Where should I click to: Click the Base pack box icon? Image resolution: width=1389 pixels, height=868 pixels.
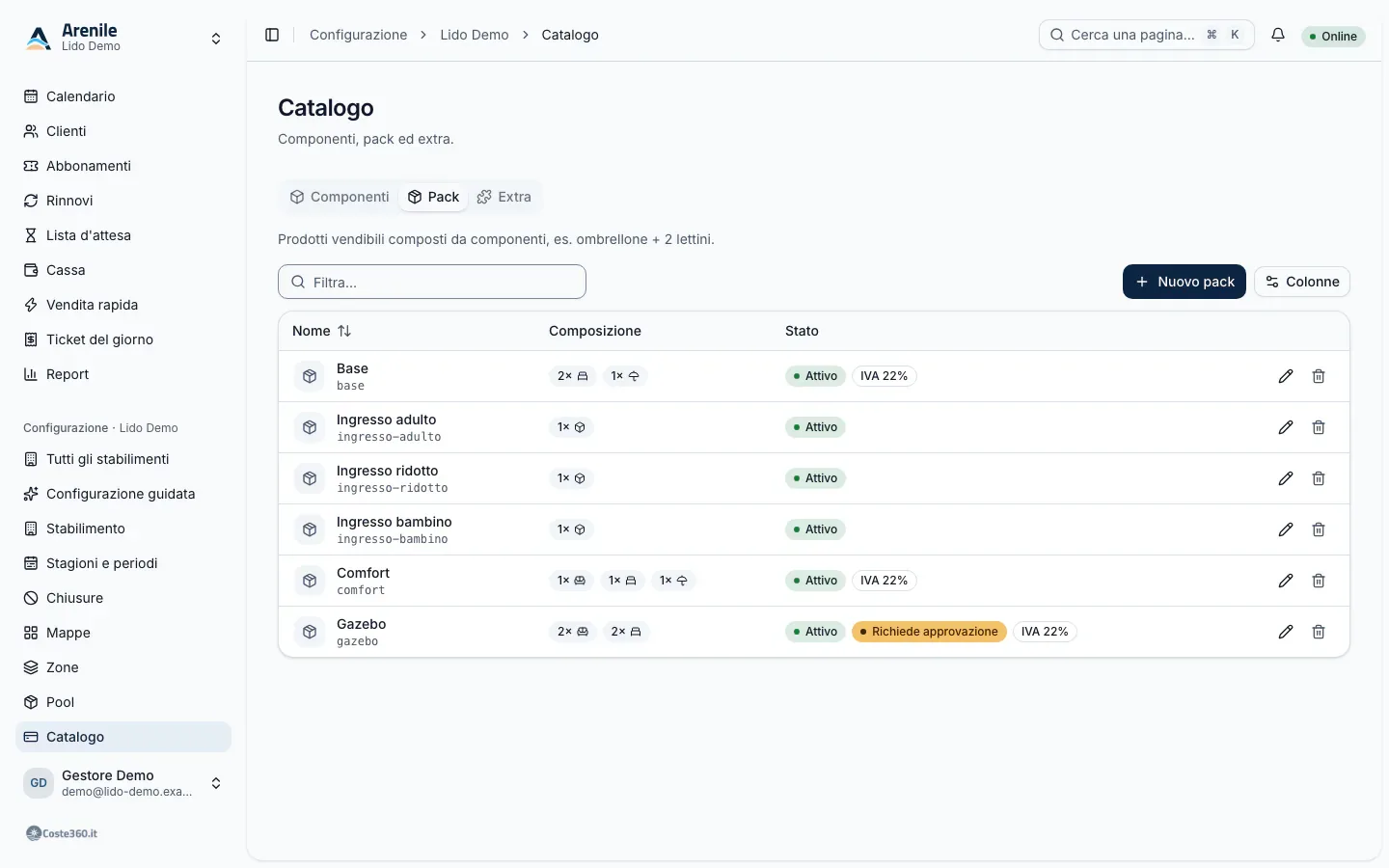coord(310,376)
